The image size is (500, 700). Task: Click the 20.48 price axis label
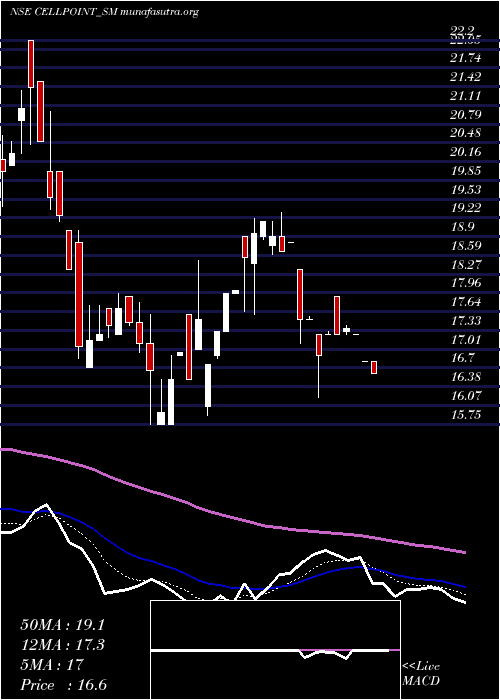466,133
